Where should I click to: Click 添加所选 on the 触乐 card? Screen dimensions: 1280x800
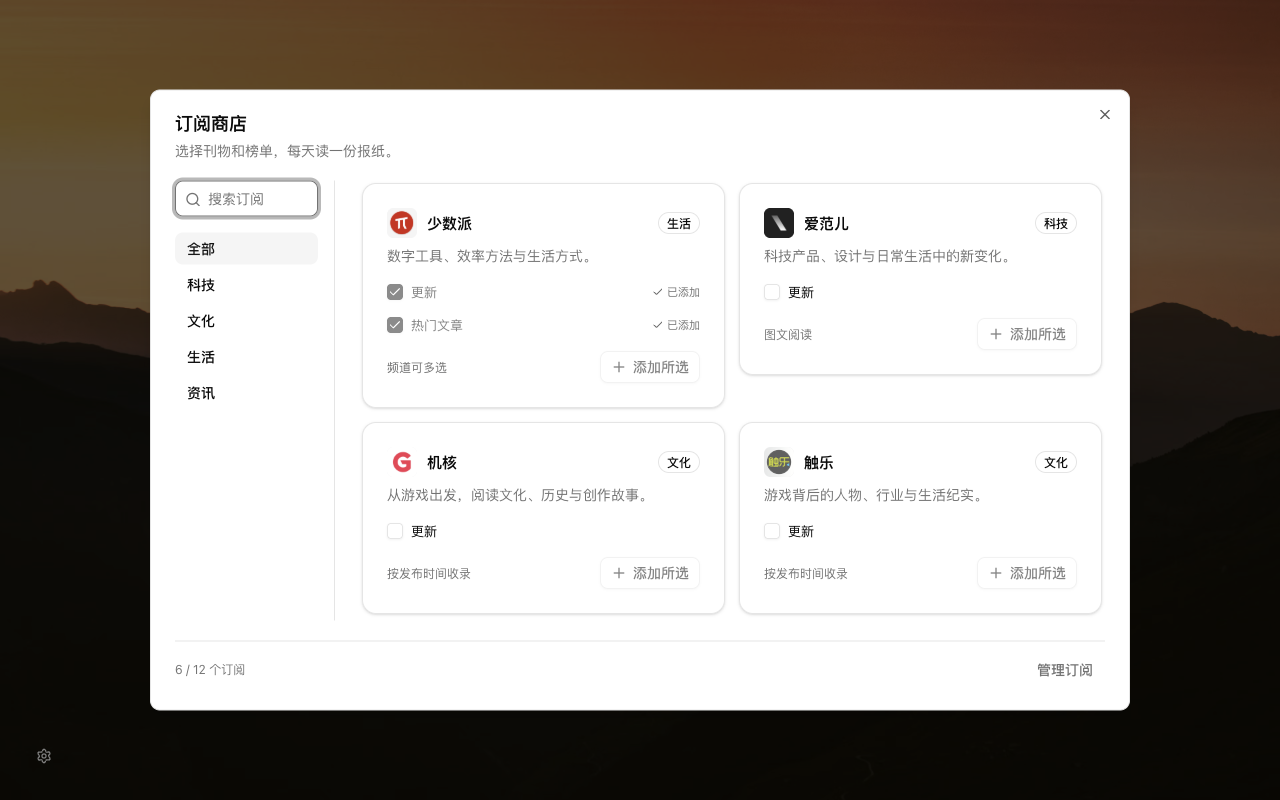point(1027,573)
